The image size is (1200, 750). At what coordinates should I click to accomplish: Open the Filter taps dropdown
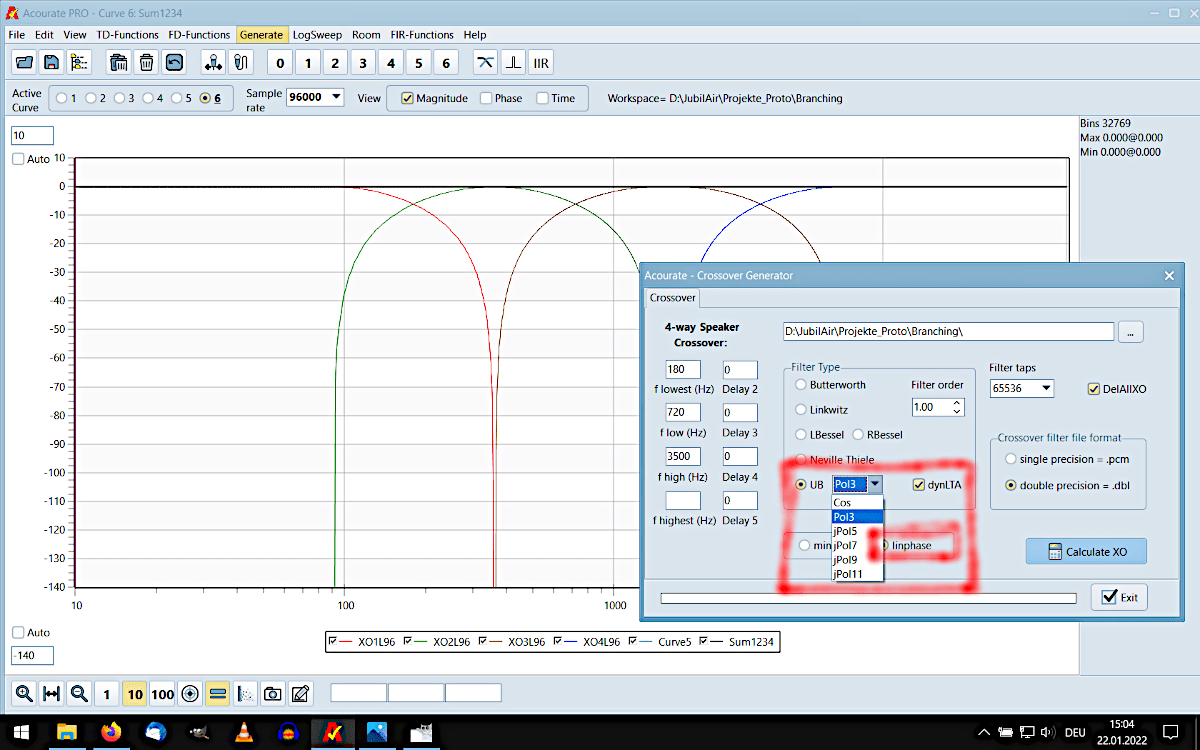(1046, 388)
